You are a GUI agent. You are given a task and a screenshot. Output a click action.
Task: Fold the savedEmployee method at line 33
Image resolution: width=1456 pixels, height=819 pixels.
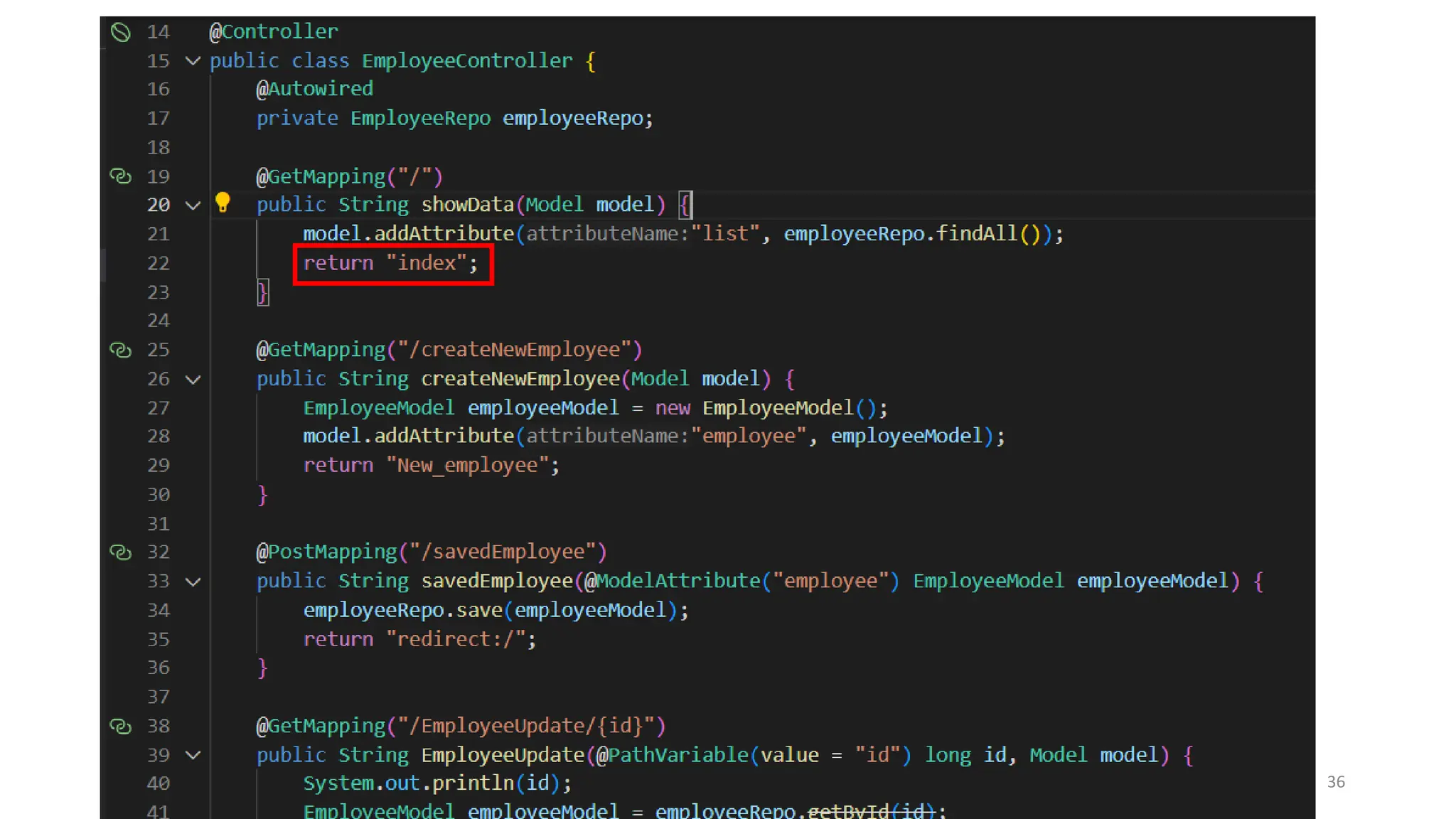193,582
